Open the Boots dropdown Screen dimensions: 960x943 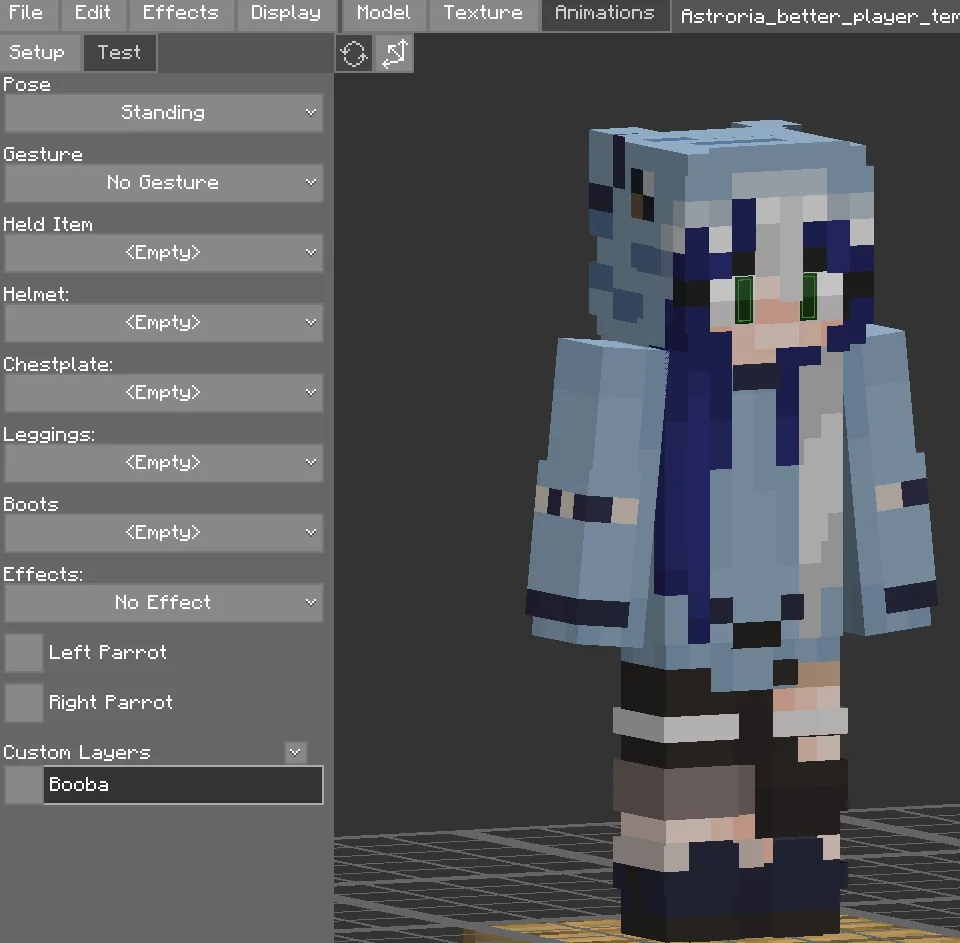(x=163, y=533)
